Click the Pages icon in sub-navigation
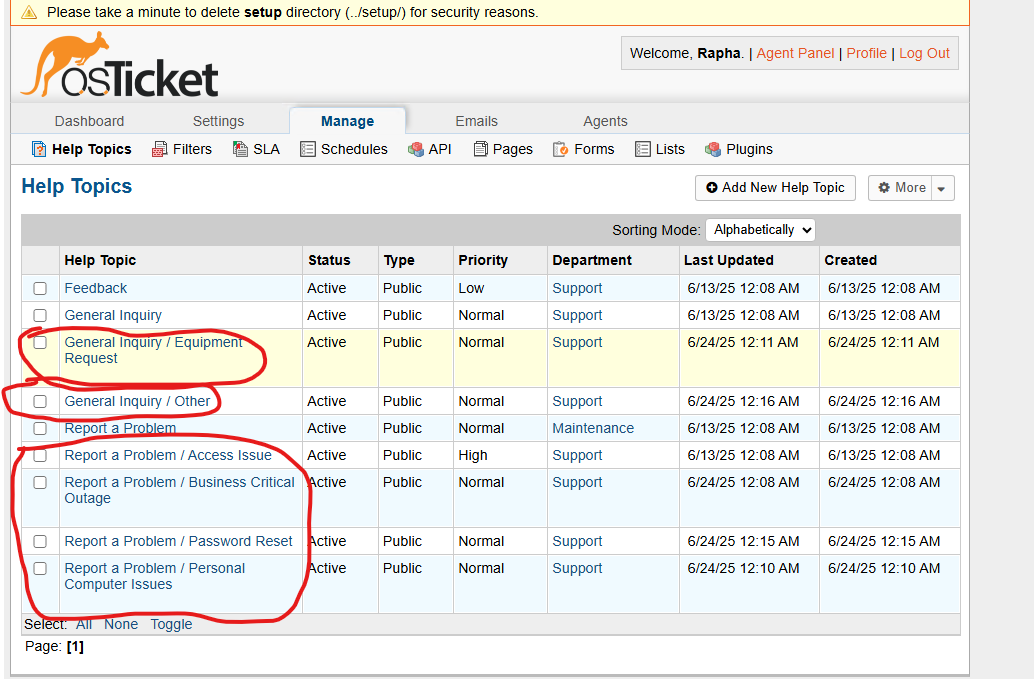This screenshot has width=1034, height=679. pos(480,150)
